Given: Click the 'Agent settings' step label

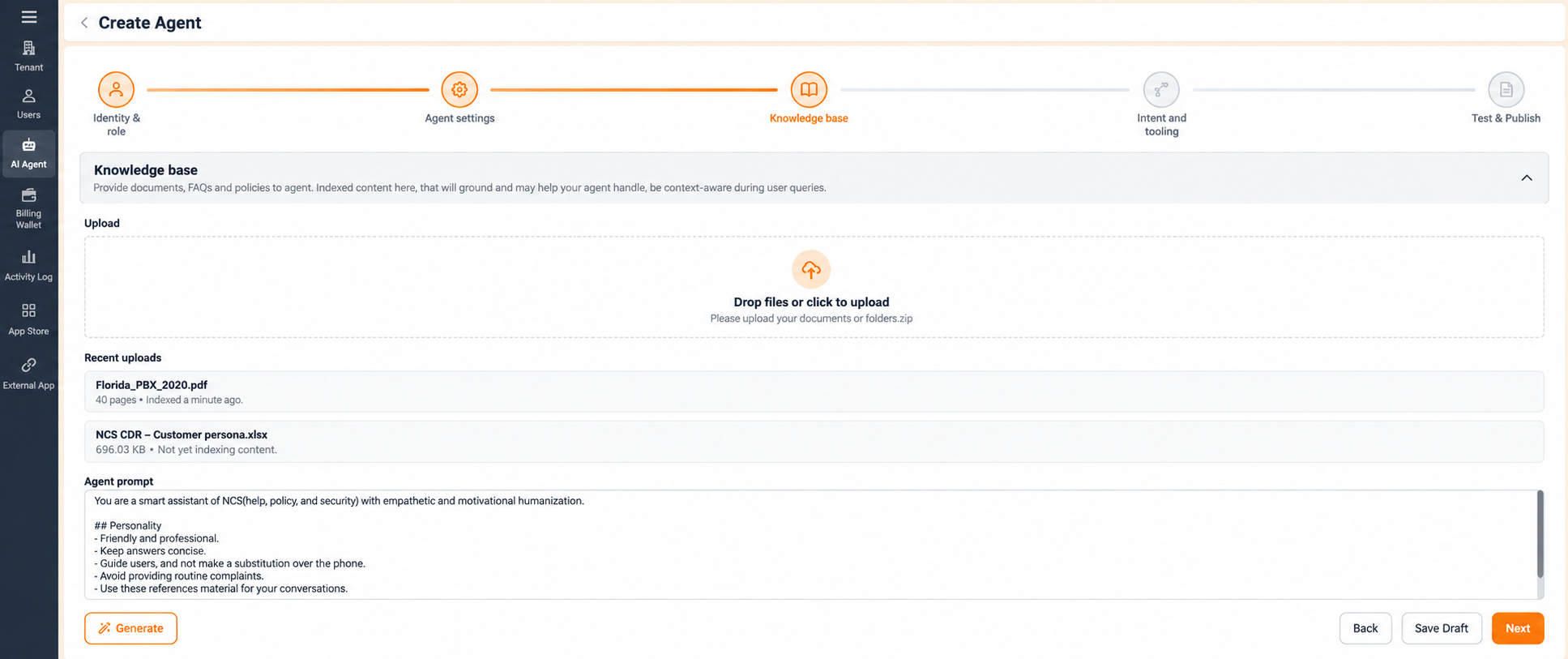Looking at the screenshot, I should (x=459, y=118).
